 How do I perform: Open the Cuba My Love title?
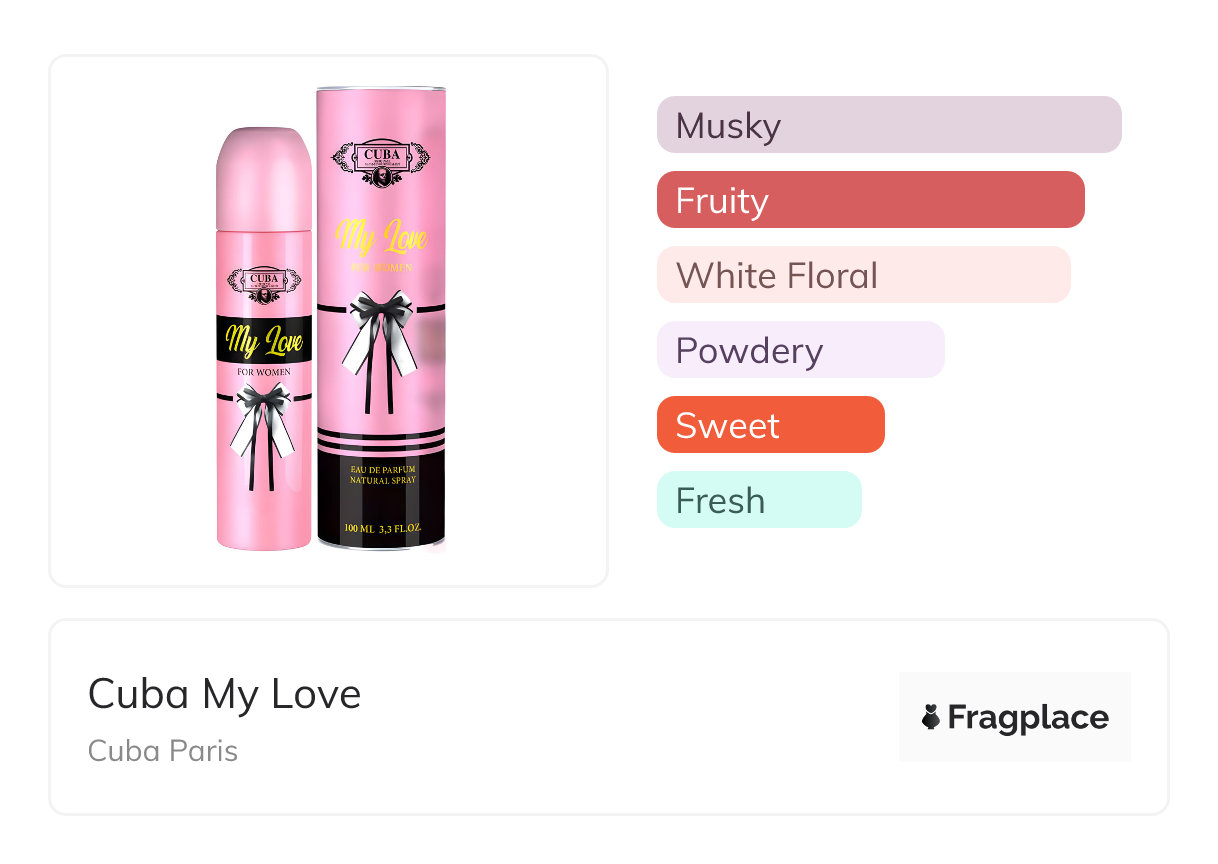point(224,693)
